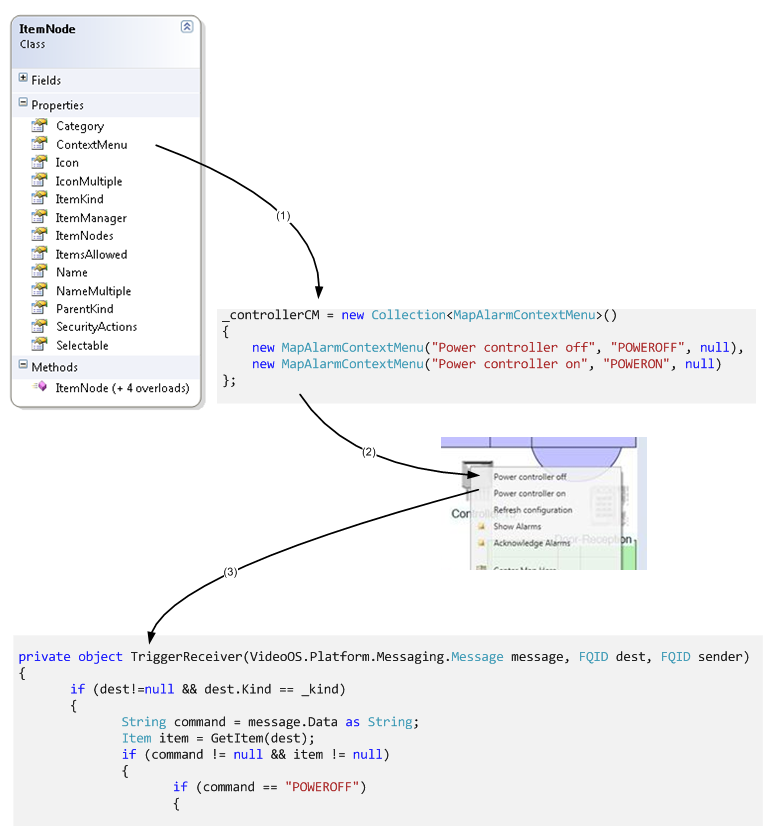
Task: Select the ItemNodes property text
Action: click(x=84, y=236)
